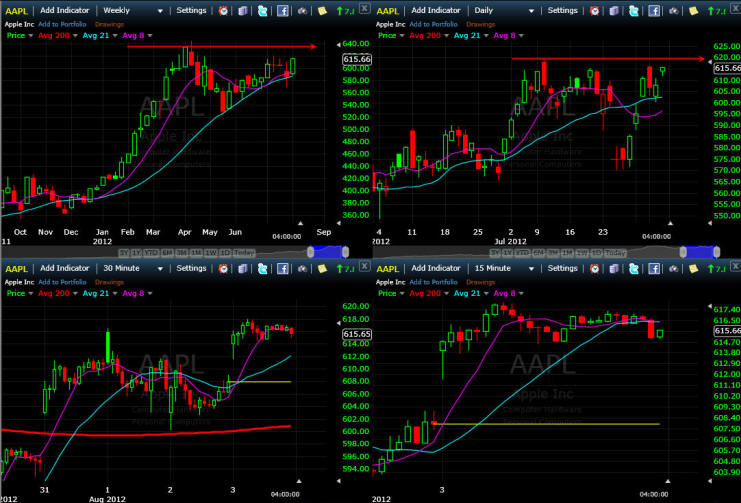
Task: Click the camera snapshot icon on the 15 Minute chart
Action: tap(673, 269)
